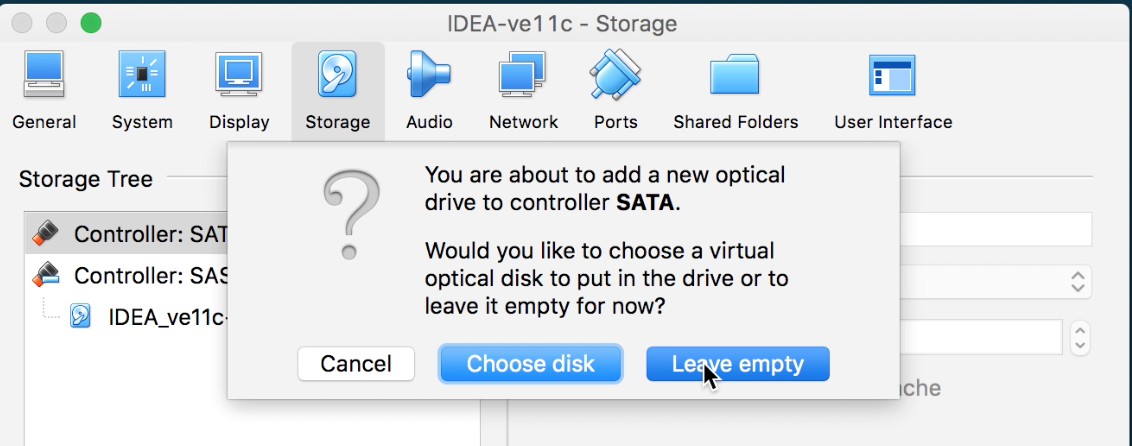Select the Storage settings icon
1132x446 pixels.
click(337, 91)
